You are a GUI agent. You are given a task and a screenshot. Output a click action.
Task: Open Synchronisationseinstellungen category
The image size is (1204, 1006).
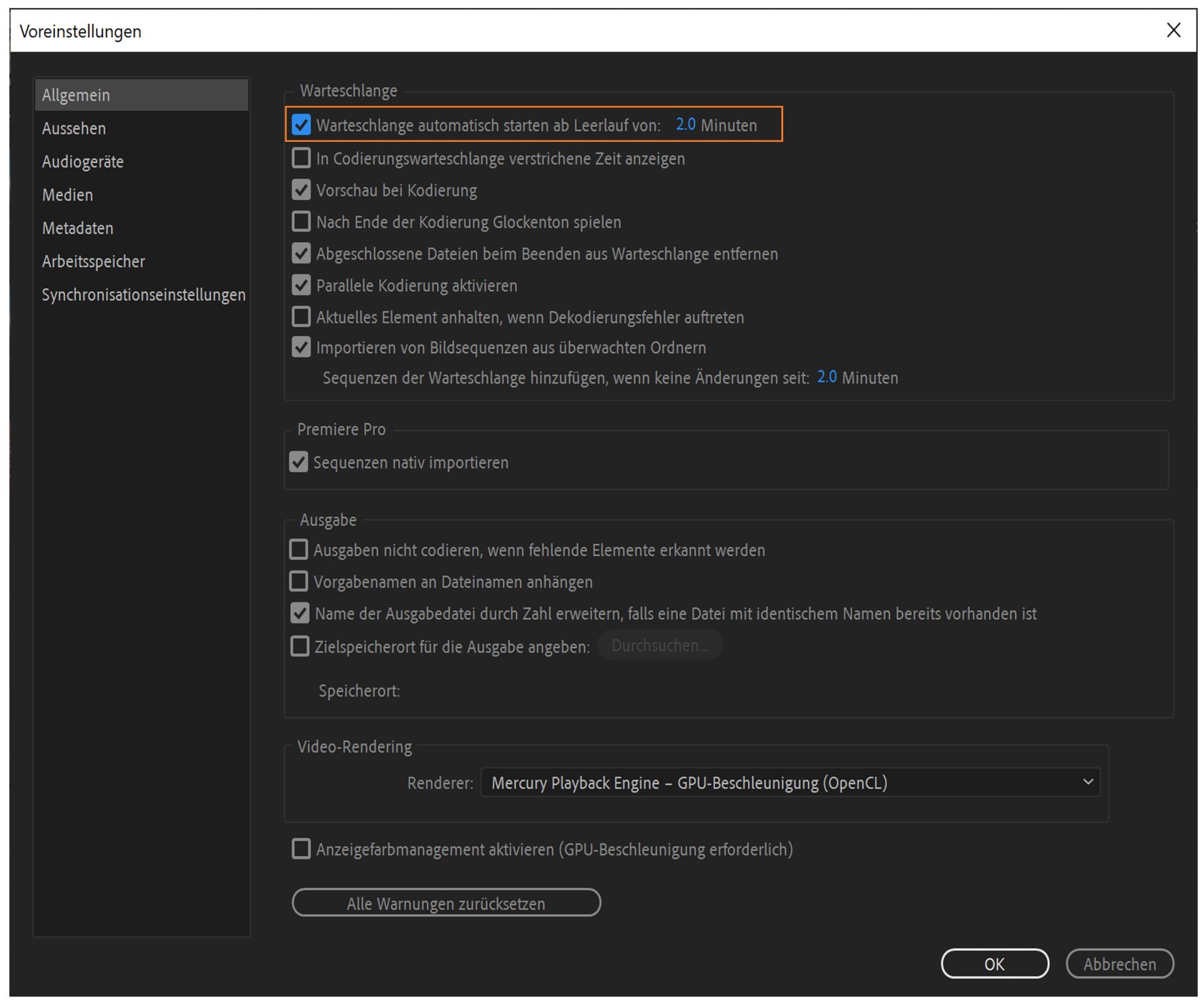coord(144,295)
